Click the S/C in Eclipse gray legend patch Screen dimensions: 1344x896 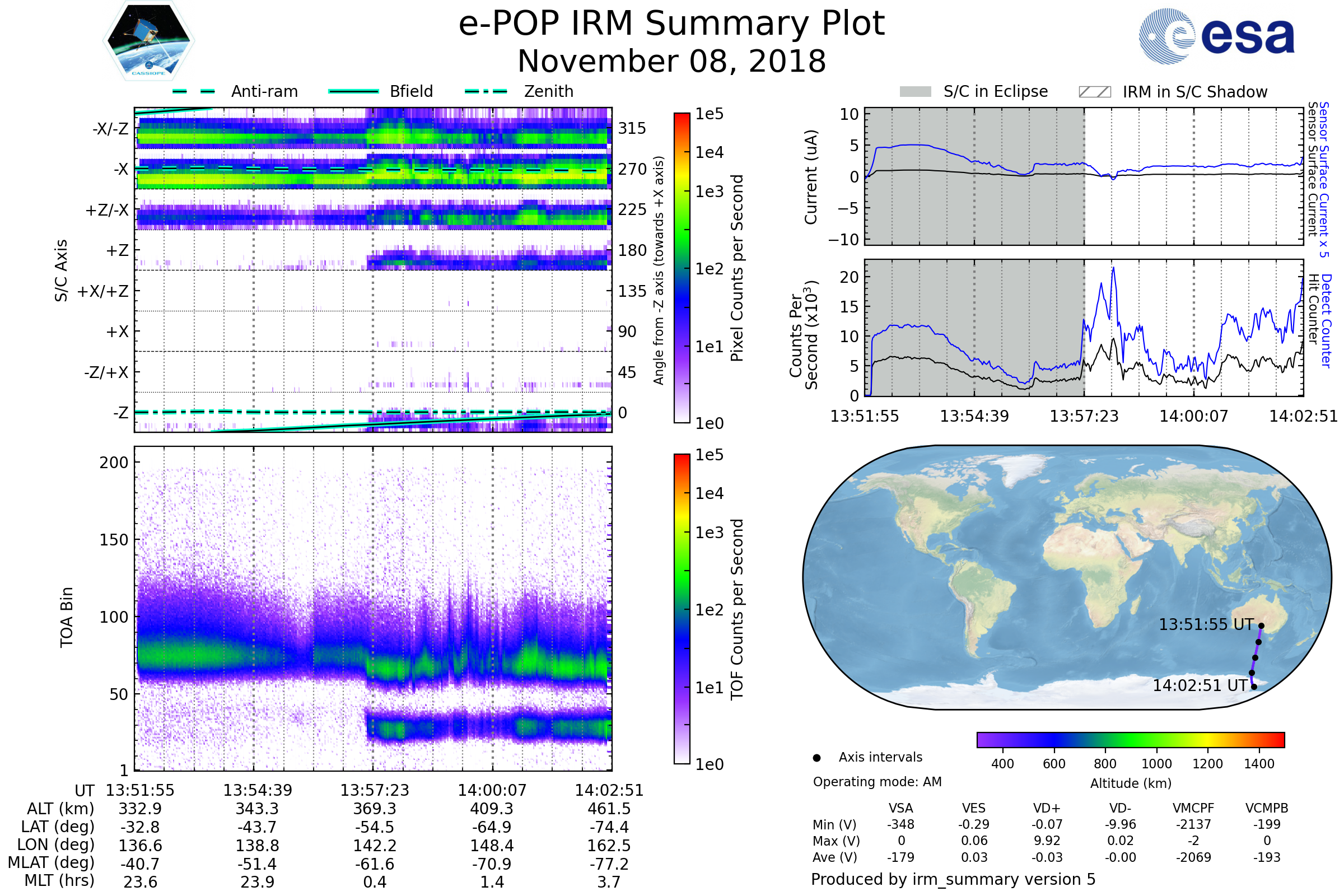tap(915, 92)
